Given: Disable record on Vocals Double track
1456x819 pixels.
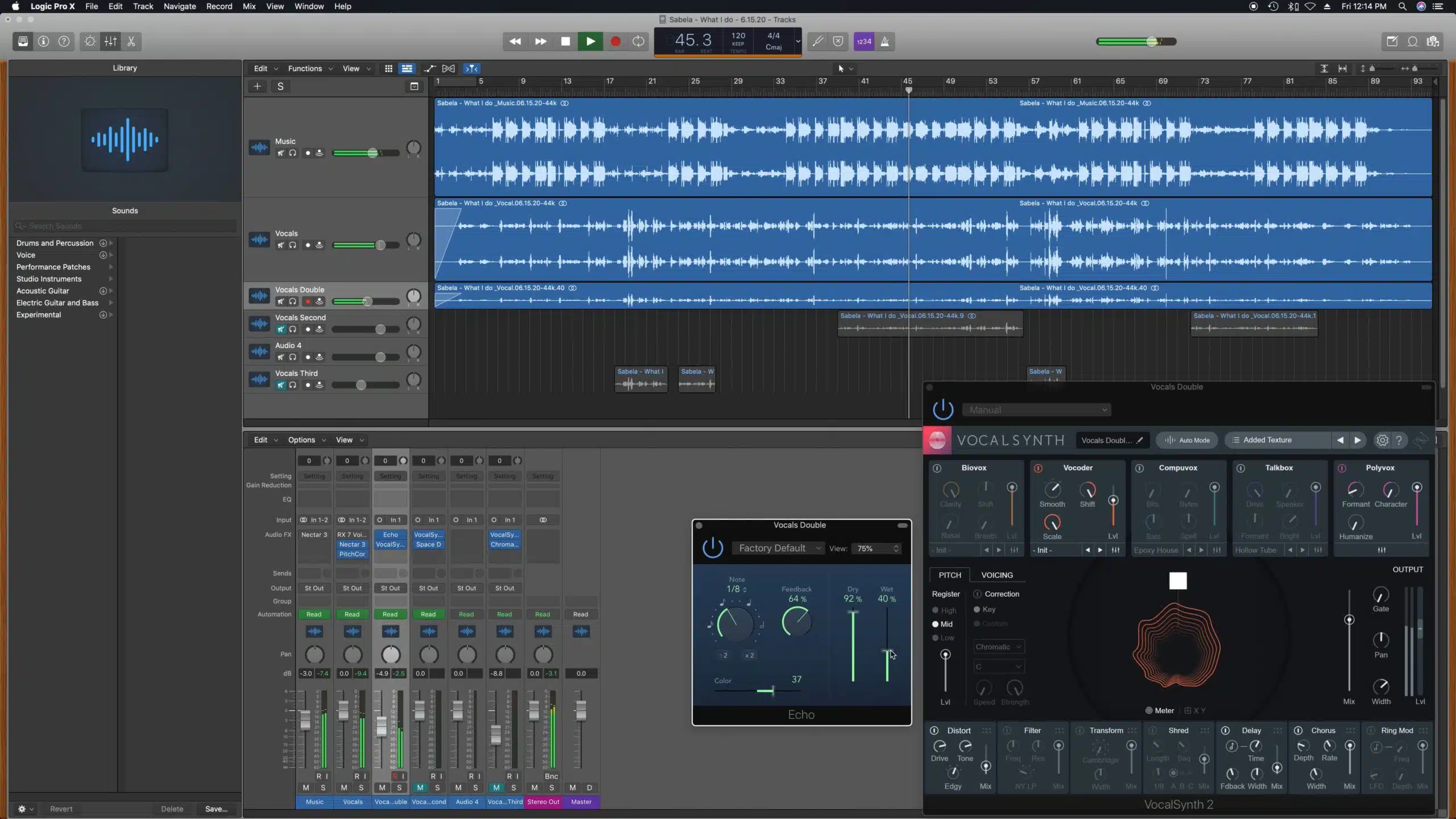Looking at the screenshot, I should tap(308, 301).
